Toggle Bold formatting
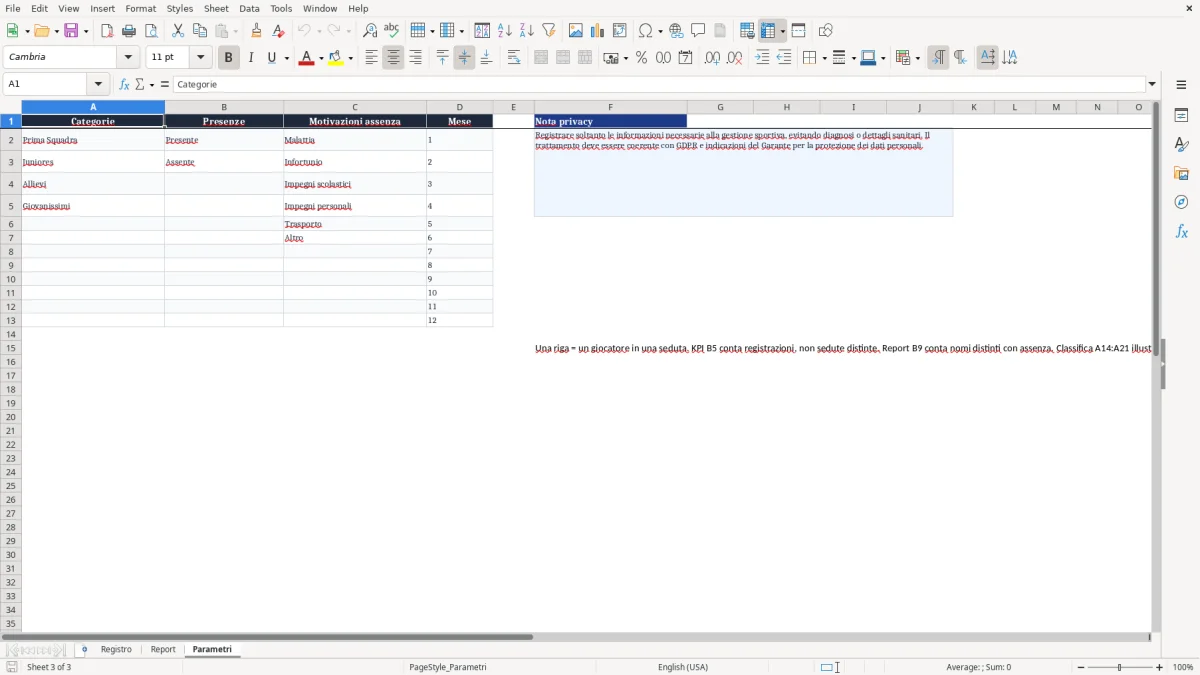The height and width of the screenshot is (675, 1200). (x=229, y=58)
